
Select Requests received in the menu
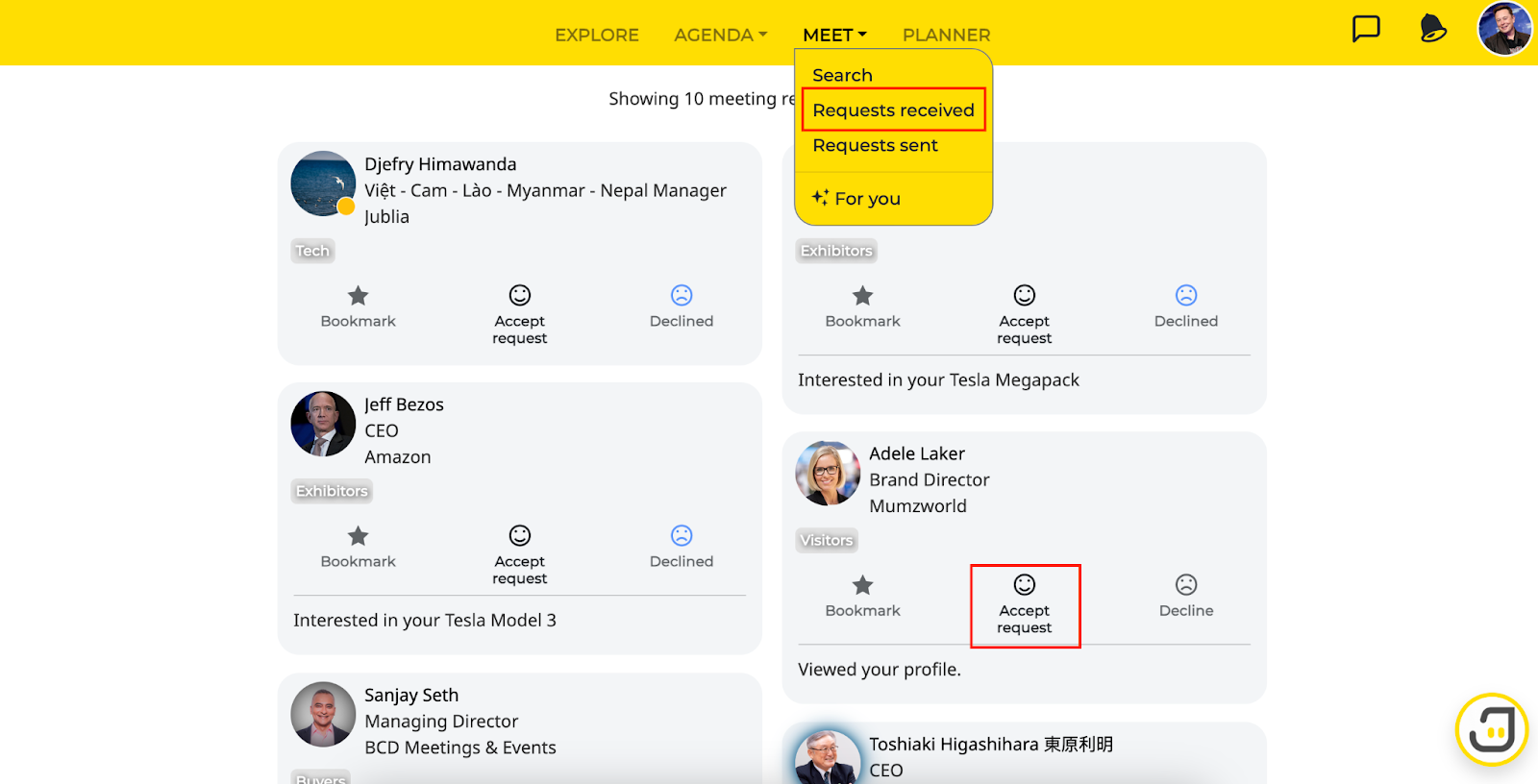pyautogui.click(x=893, y=110)
